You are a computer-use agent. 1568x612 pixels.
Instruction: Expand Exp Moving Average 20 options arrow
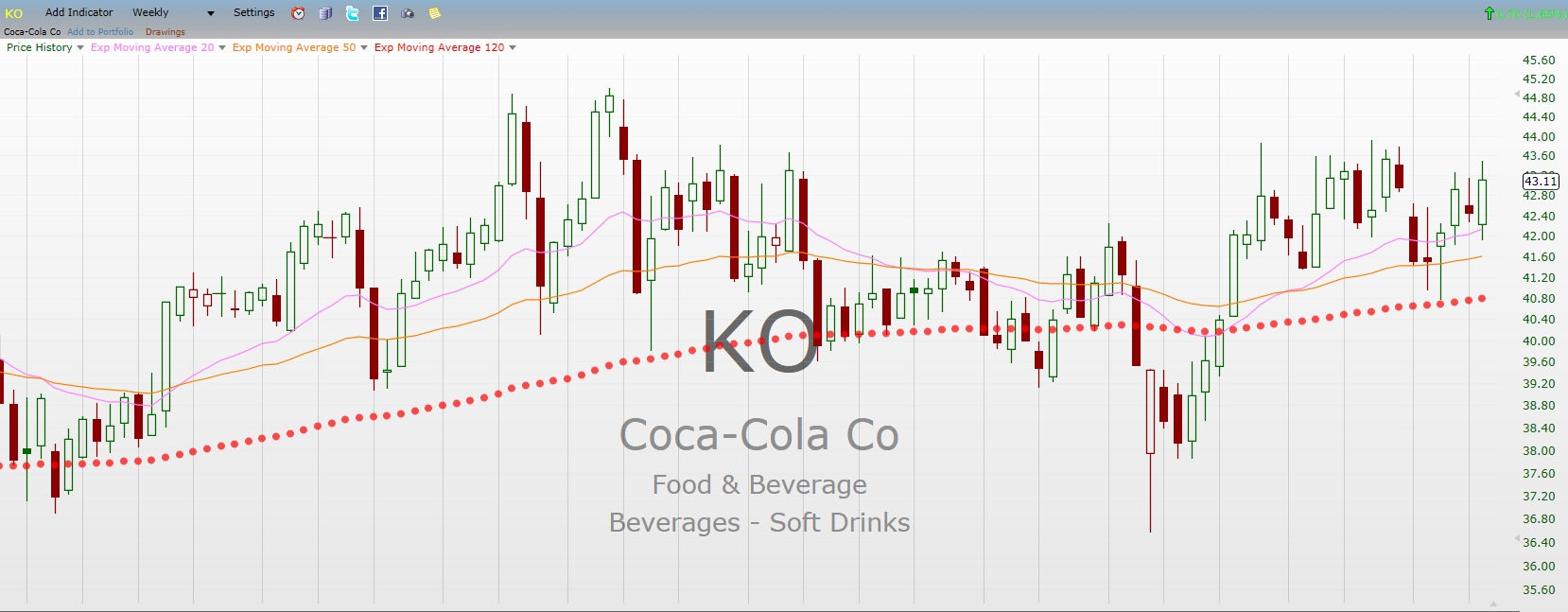pos(222,47)
